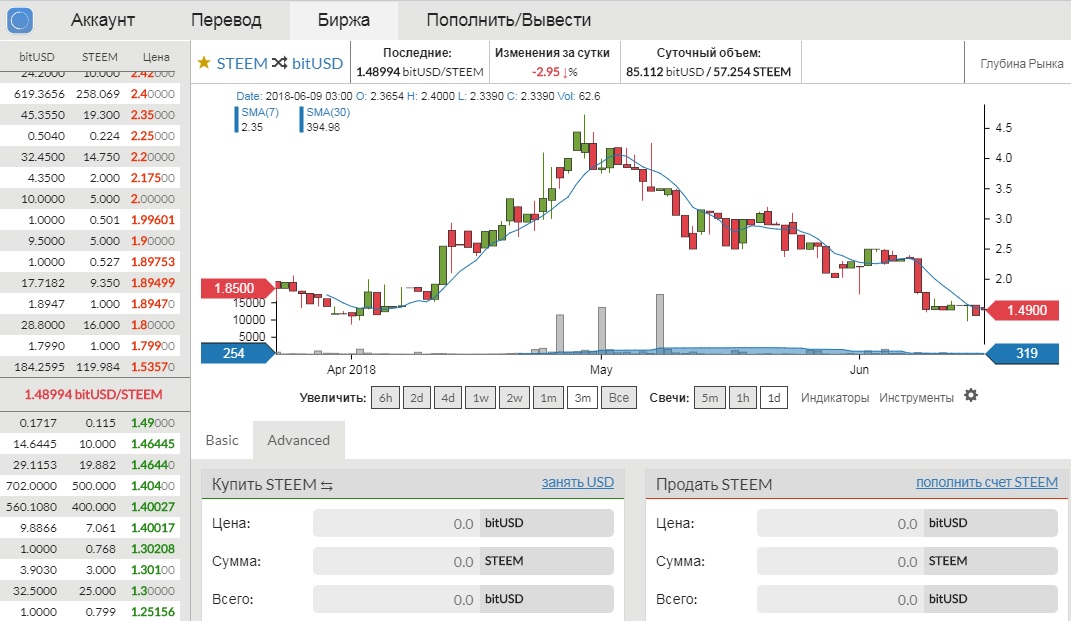Set chart zoom to 1w
Viewport: 1071px width, 621px height.
coord(481,398)
